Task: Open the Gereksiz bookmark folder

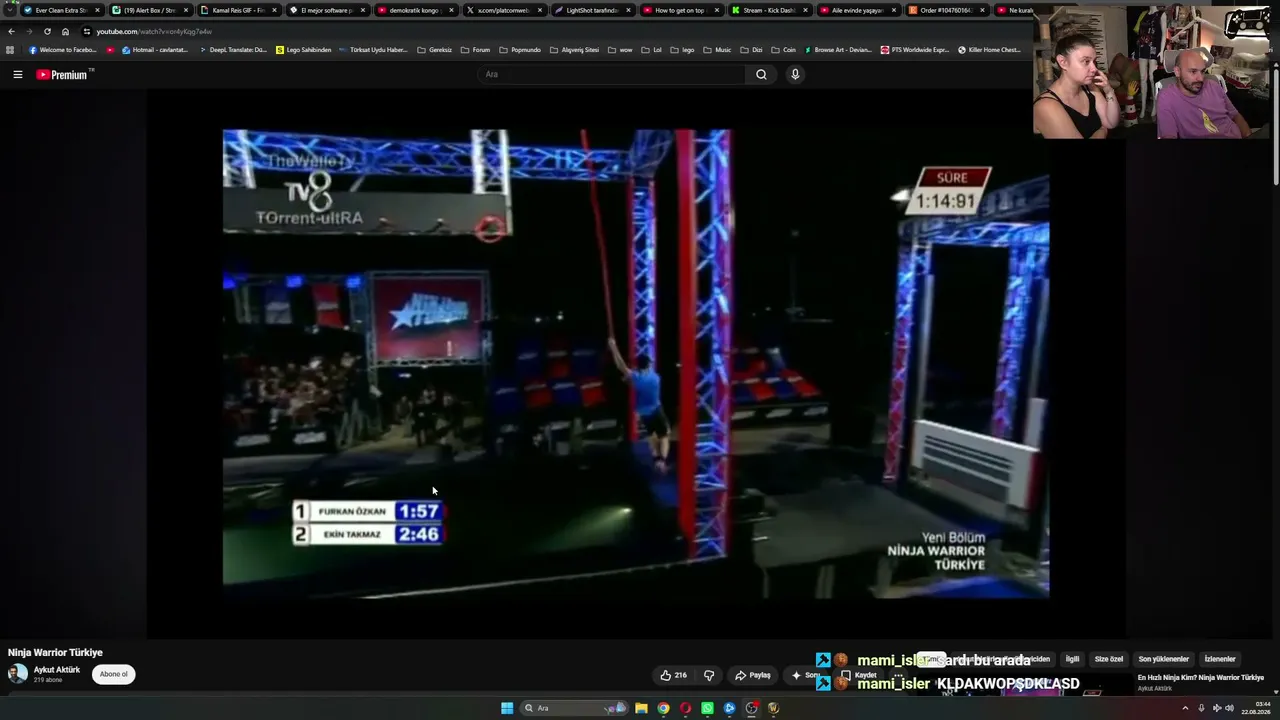Action: pos(435,50)
